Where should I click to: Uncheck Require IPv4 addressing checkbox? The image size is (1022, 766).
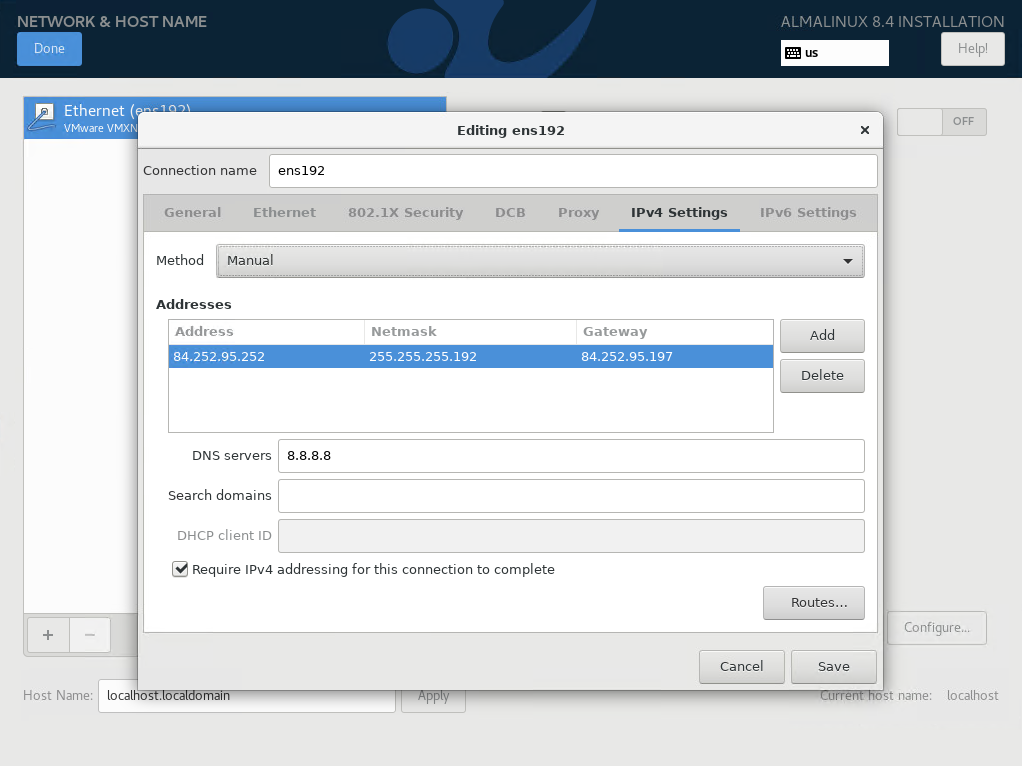[x=180, y=569]
